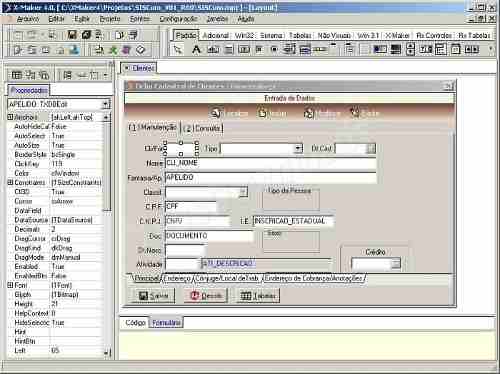The height and width of the screenshot is (374, 500).
Task: Pick the RadioButton component in palette
Action: tap(274, 50)
